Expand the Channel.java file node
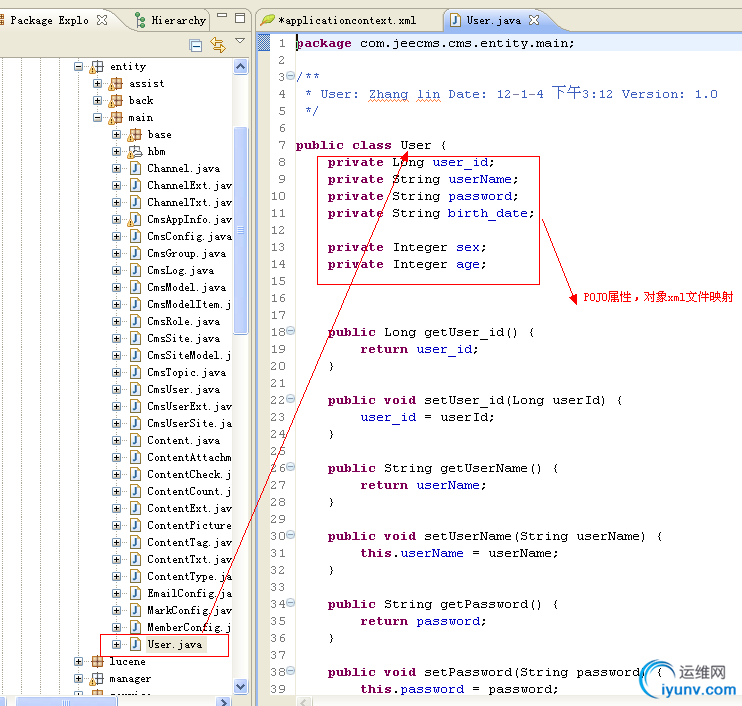This screenshot has width=742, height=706. (x=116, y=168)
